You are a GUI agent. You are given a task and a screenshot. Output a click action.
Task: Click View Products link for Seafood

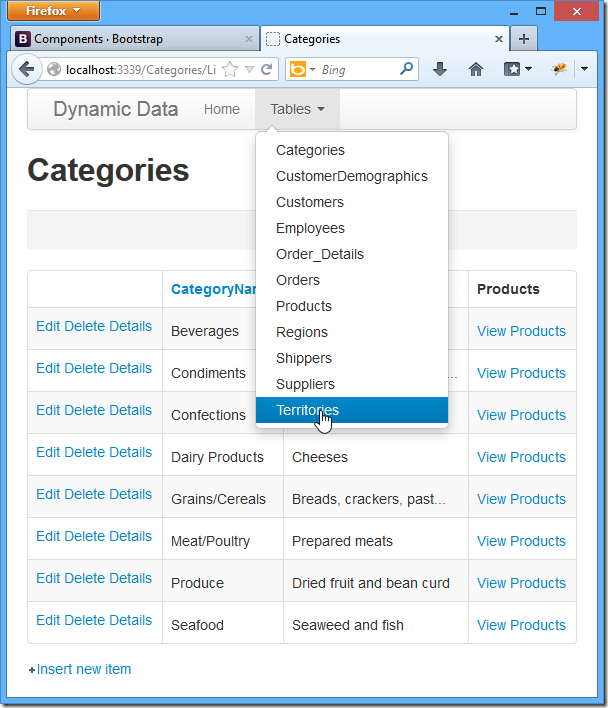pos(521,625)
